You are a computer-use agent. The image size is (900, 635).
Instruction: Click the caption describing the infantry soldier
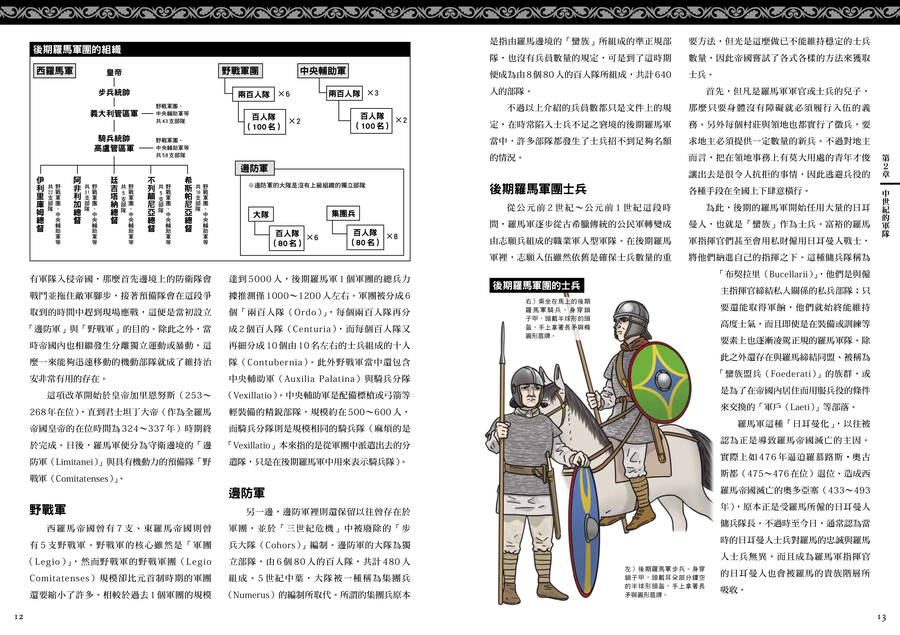click(665, 582)
